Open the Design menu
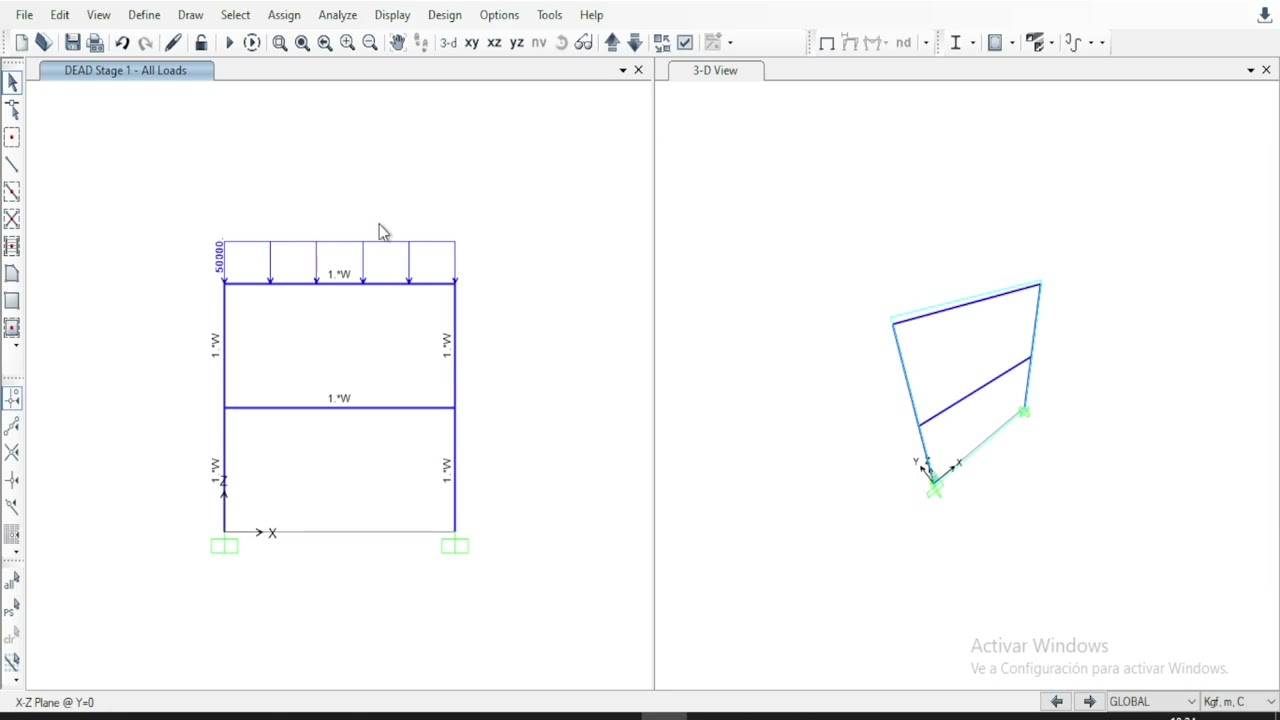The width and height of the screenshot is (1280, 720). (x=444, y=15)
